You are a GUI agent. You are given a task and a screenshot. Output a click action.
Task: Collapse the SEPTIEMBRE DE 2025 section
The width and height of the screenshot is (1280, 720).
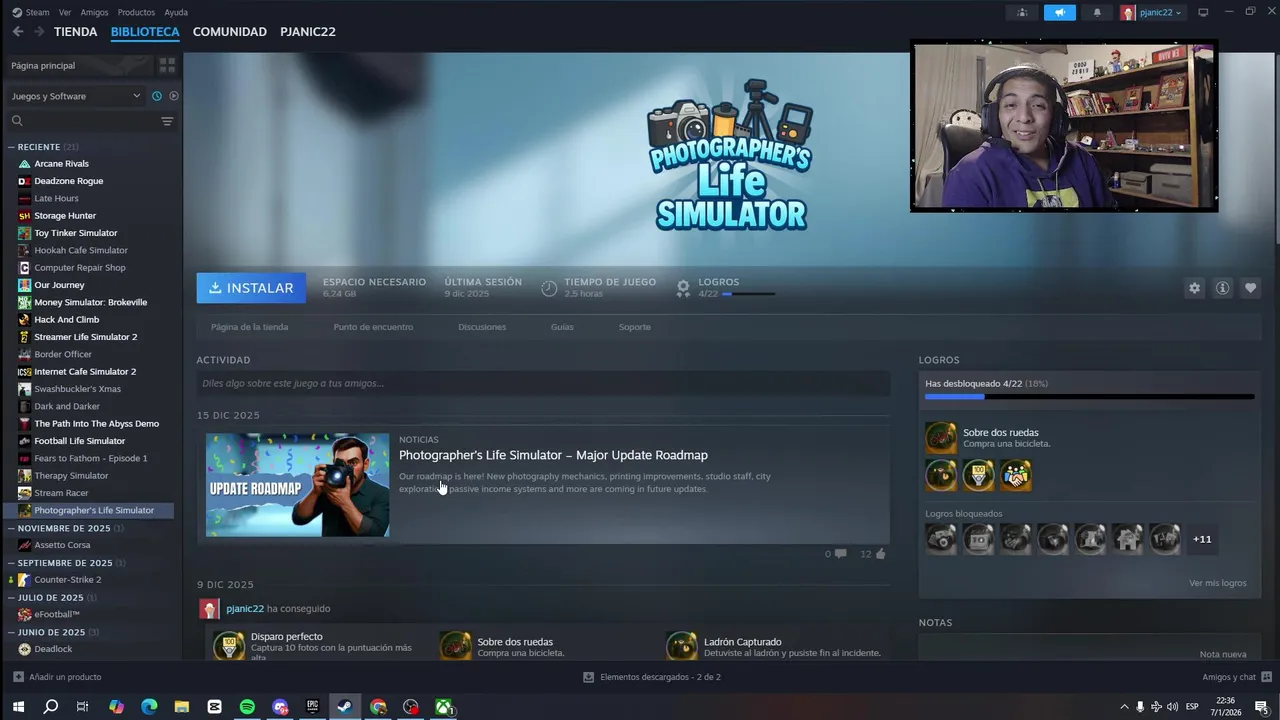(12, 563)
